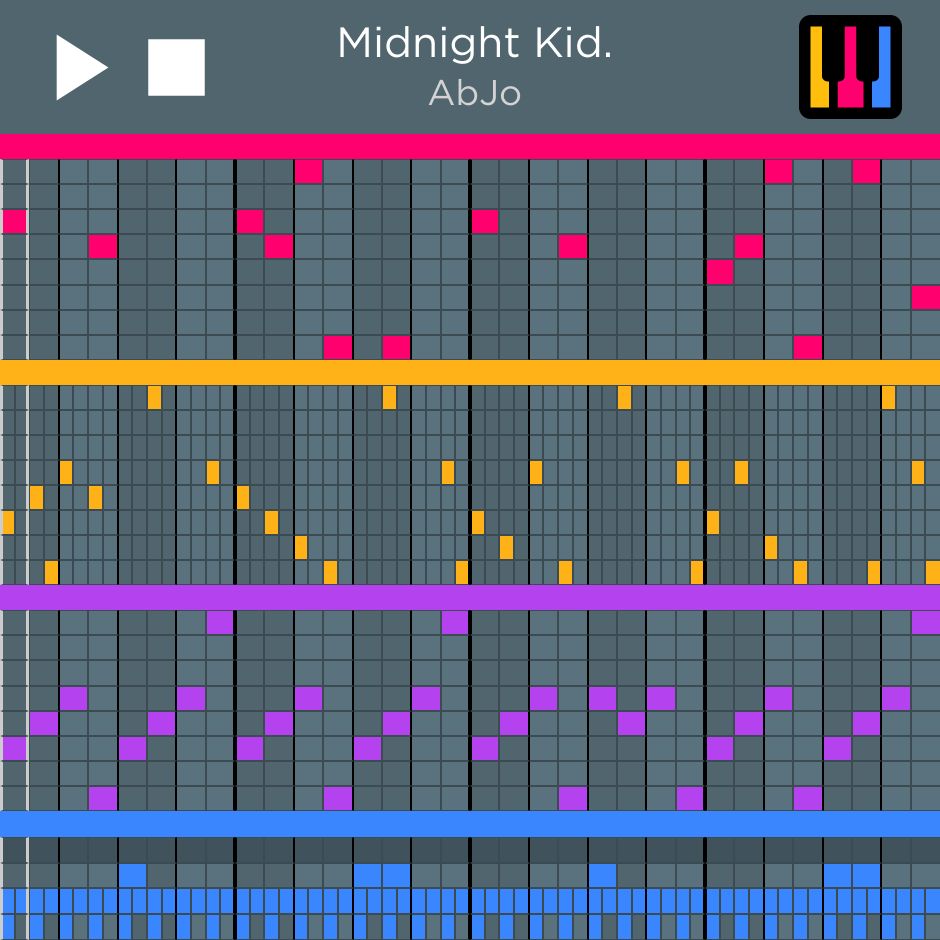Toggle the bottom-row orange note in the first bar

pos(52,573)
